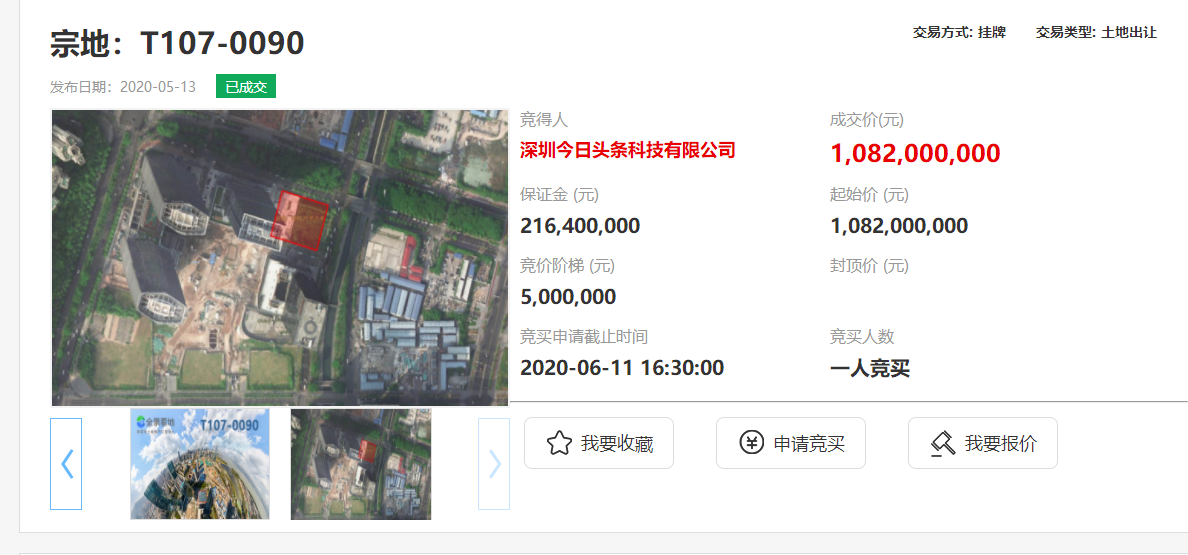
Task: Click the 起始价 (元) label
Action: pyautogui.click(x=869, y=195)
